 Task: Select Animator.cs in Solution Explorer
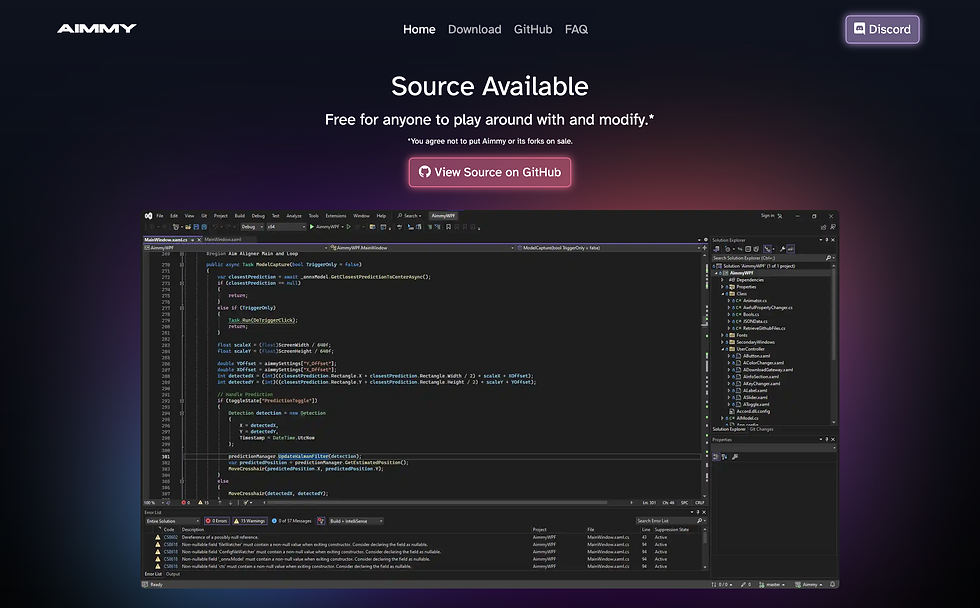[x=754, y=301]
